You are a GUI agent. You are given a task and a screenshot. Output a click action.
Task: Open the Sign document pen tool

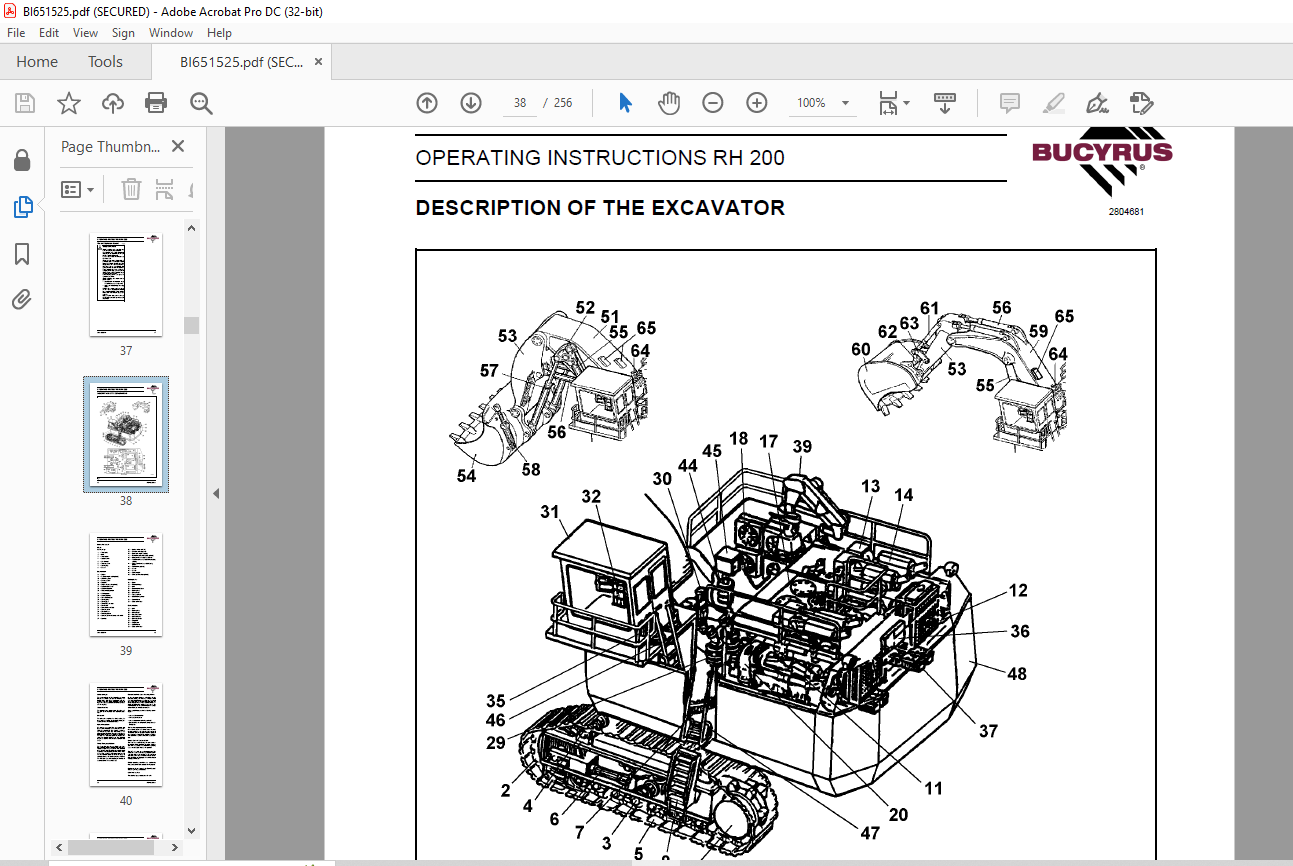(x=1098, y=103)
